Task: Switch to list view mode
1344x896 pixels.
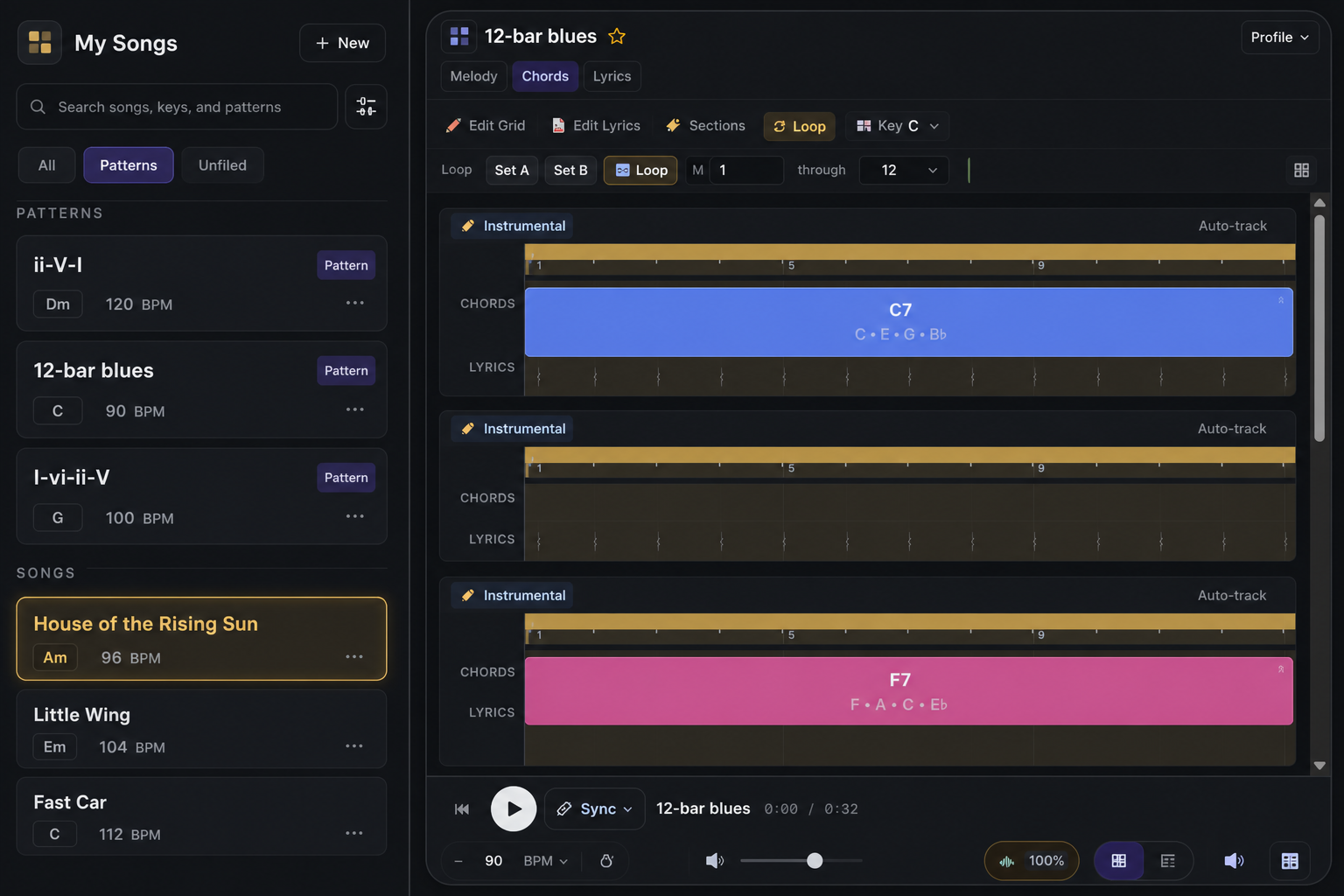Action: point(1168,861)
